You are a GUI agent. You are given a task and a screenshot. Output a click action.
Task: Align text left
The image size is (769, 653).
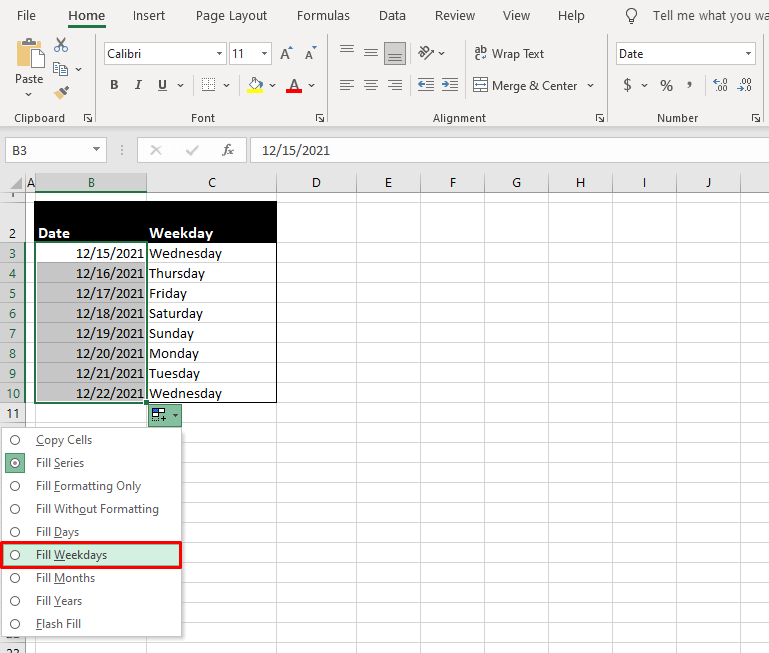[347, 85]
